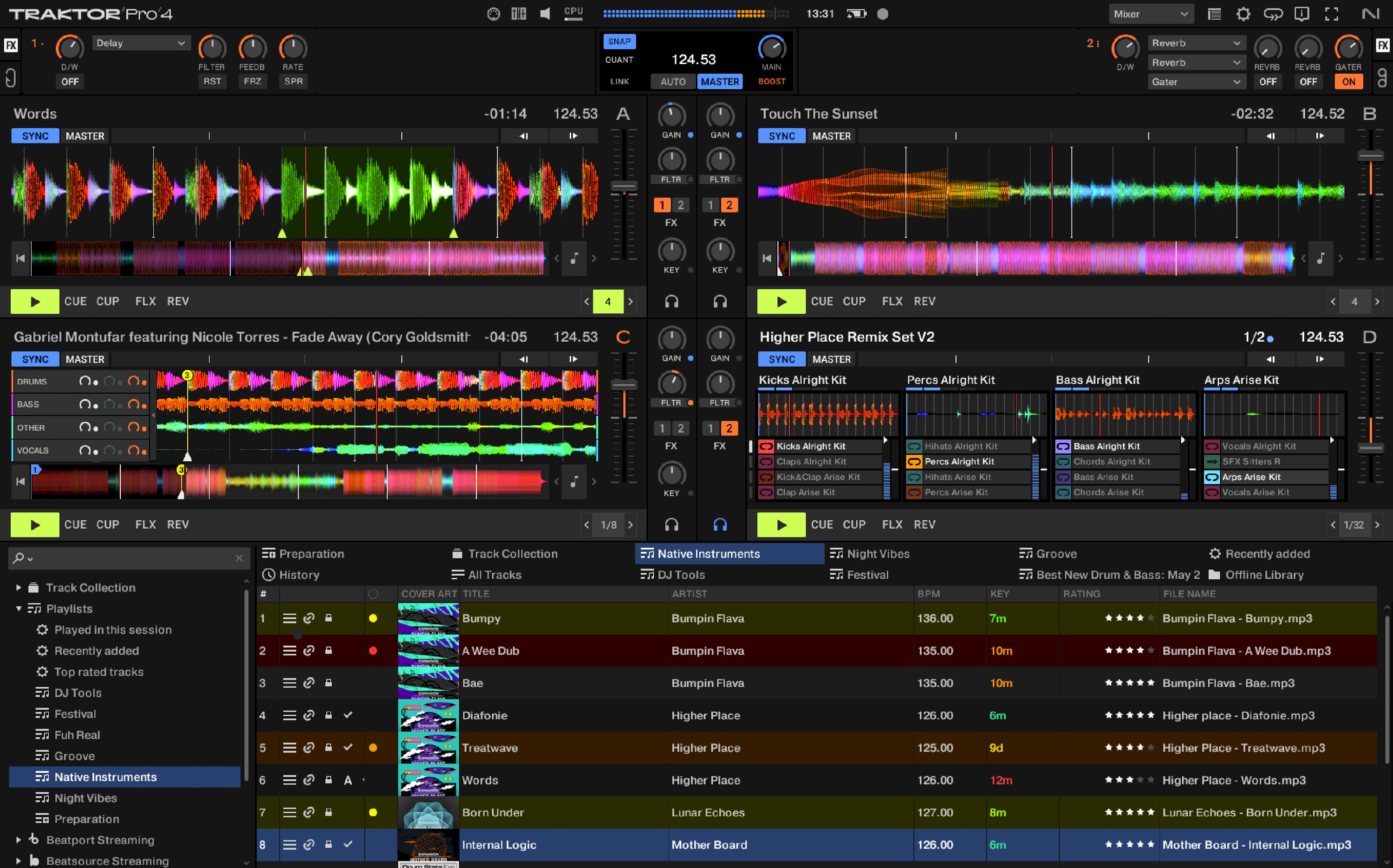Open the FX panel icon at top left

pos(10,45)
